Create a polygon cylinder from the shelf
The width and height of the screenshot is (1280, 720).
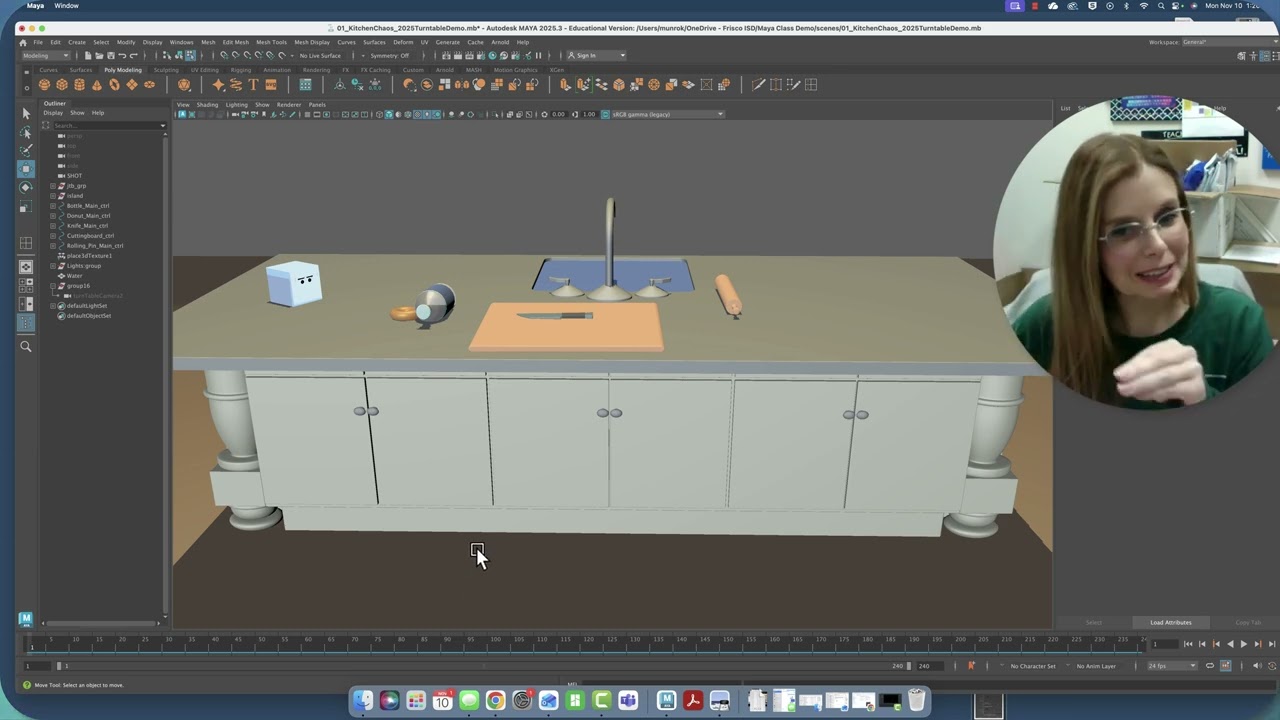tap(80, 85)
